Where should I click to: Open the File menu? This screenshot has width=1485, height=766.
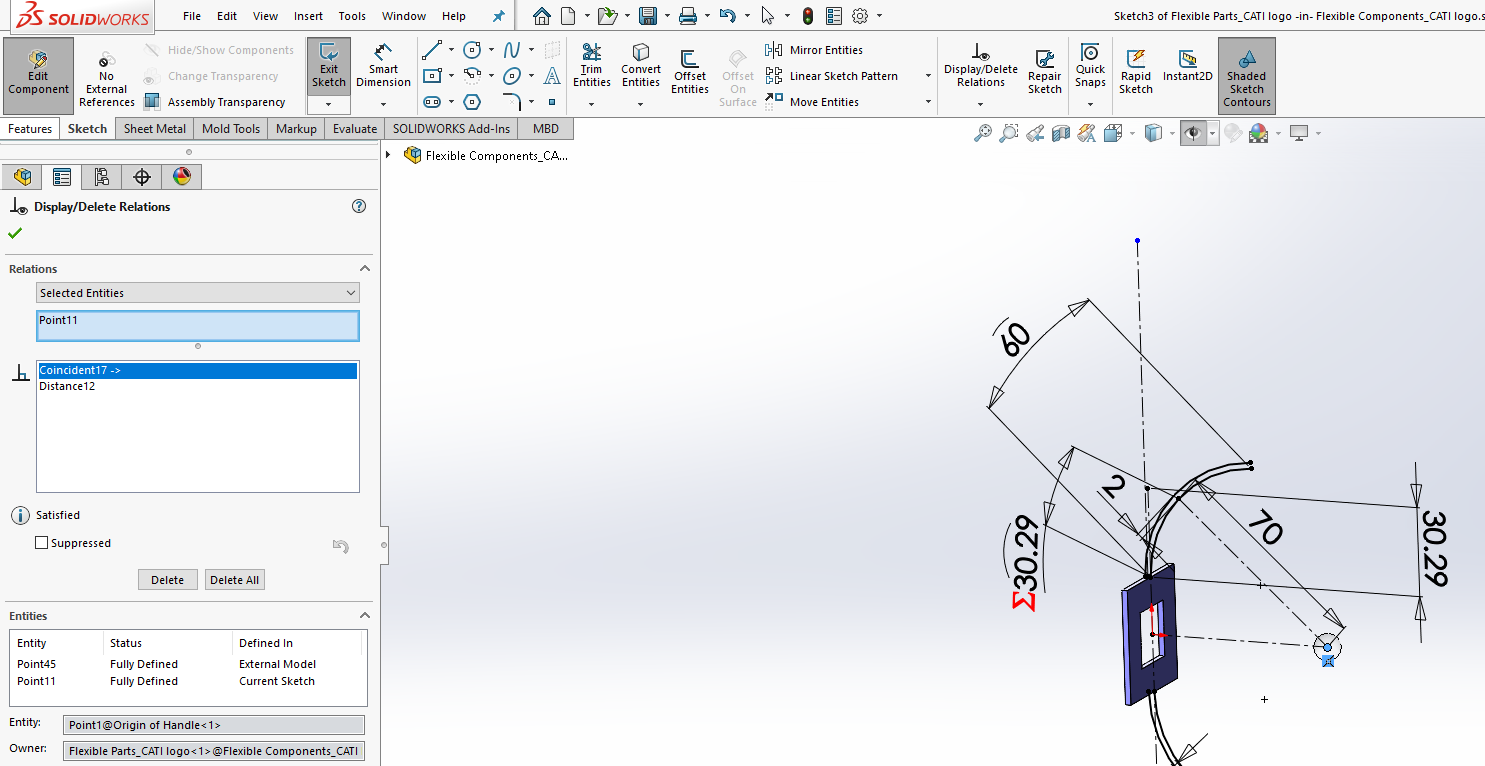click(x=192, y=16)
